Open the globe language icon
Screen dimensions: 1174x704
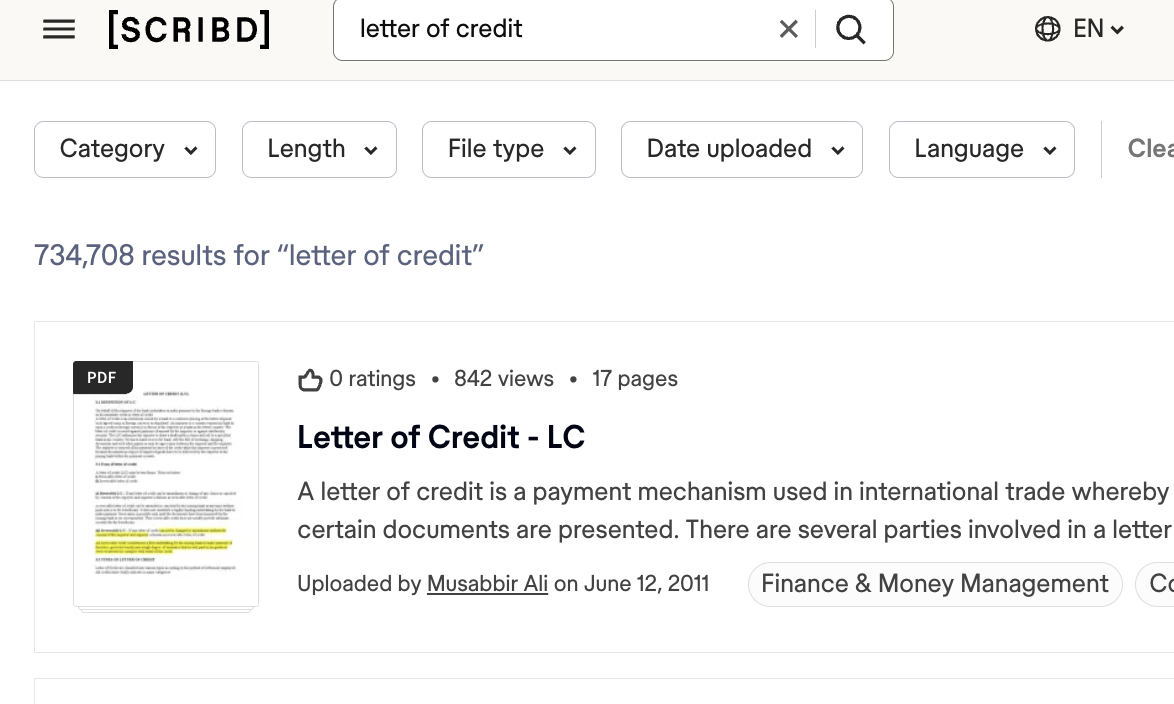(1047, 29)
